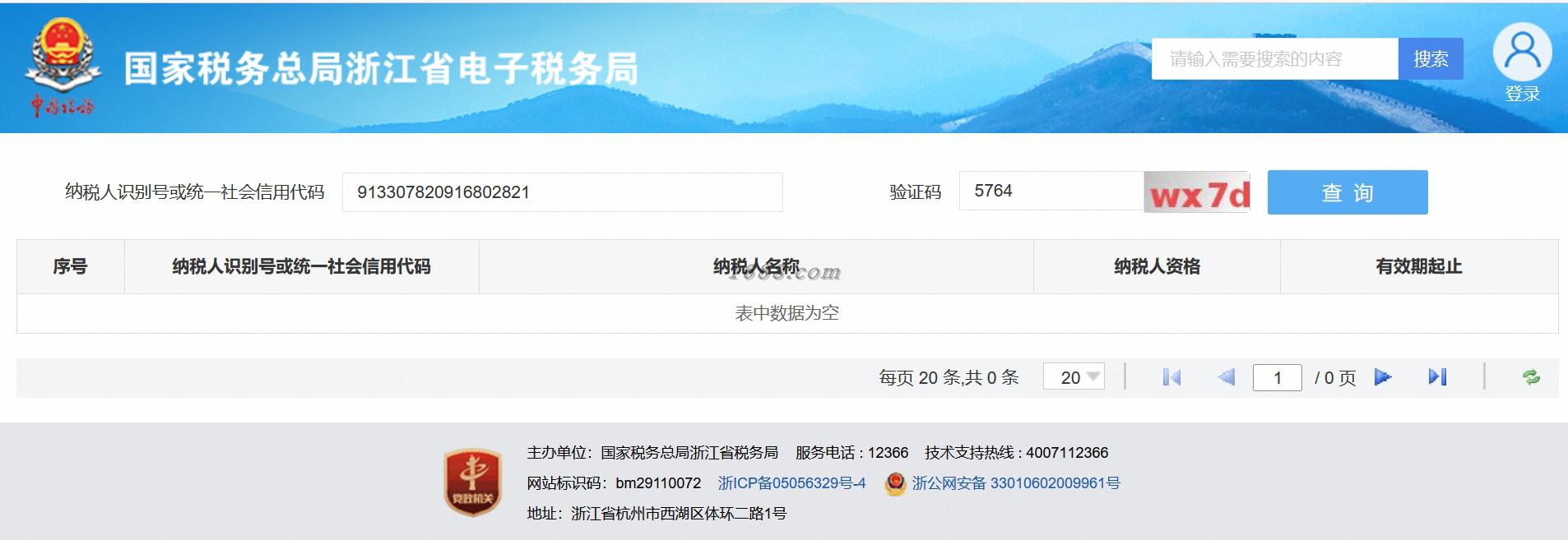Viewport: 1568px width, 540px height.
Task: Focus the 验证码 captcha input field
Action: [1051, 191]
